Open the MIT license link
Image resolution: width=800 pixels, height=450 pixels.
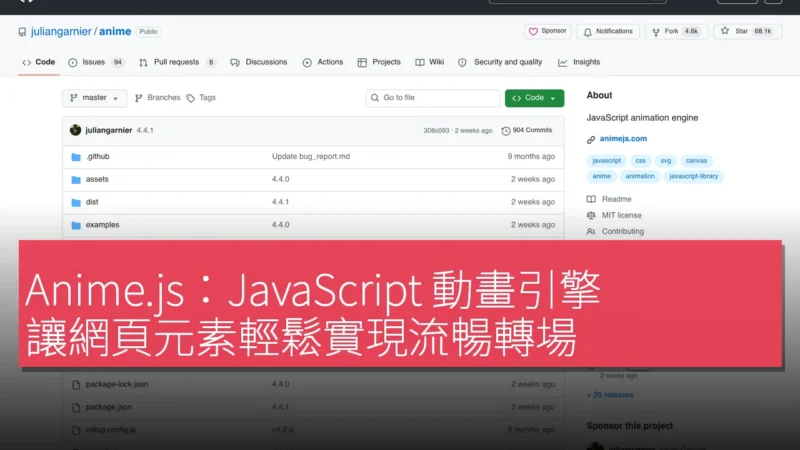point(621,215)
